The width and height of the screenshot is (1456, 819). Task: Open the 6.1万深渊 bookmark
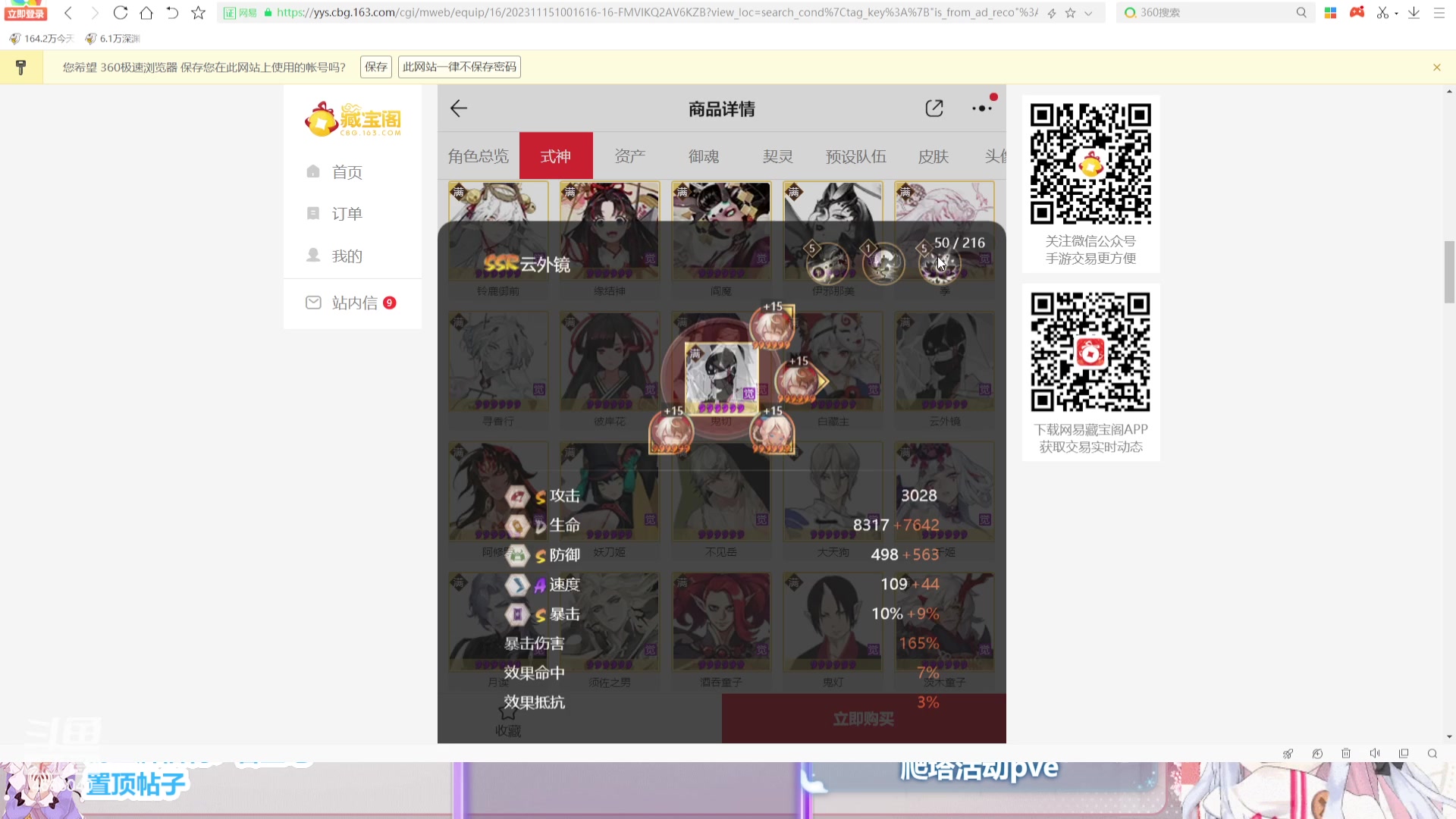(x=112, y=39)
